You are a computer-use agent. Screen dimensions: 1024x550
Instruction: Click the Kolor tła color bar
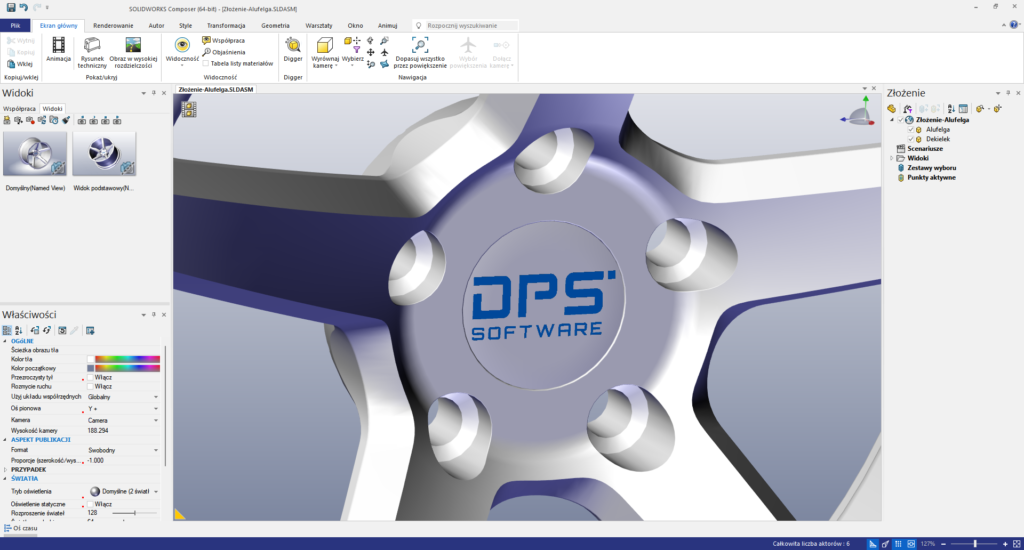coord(127,358)
